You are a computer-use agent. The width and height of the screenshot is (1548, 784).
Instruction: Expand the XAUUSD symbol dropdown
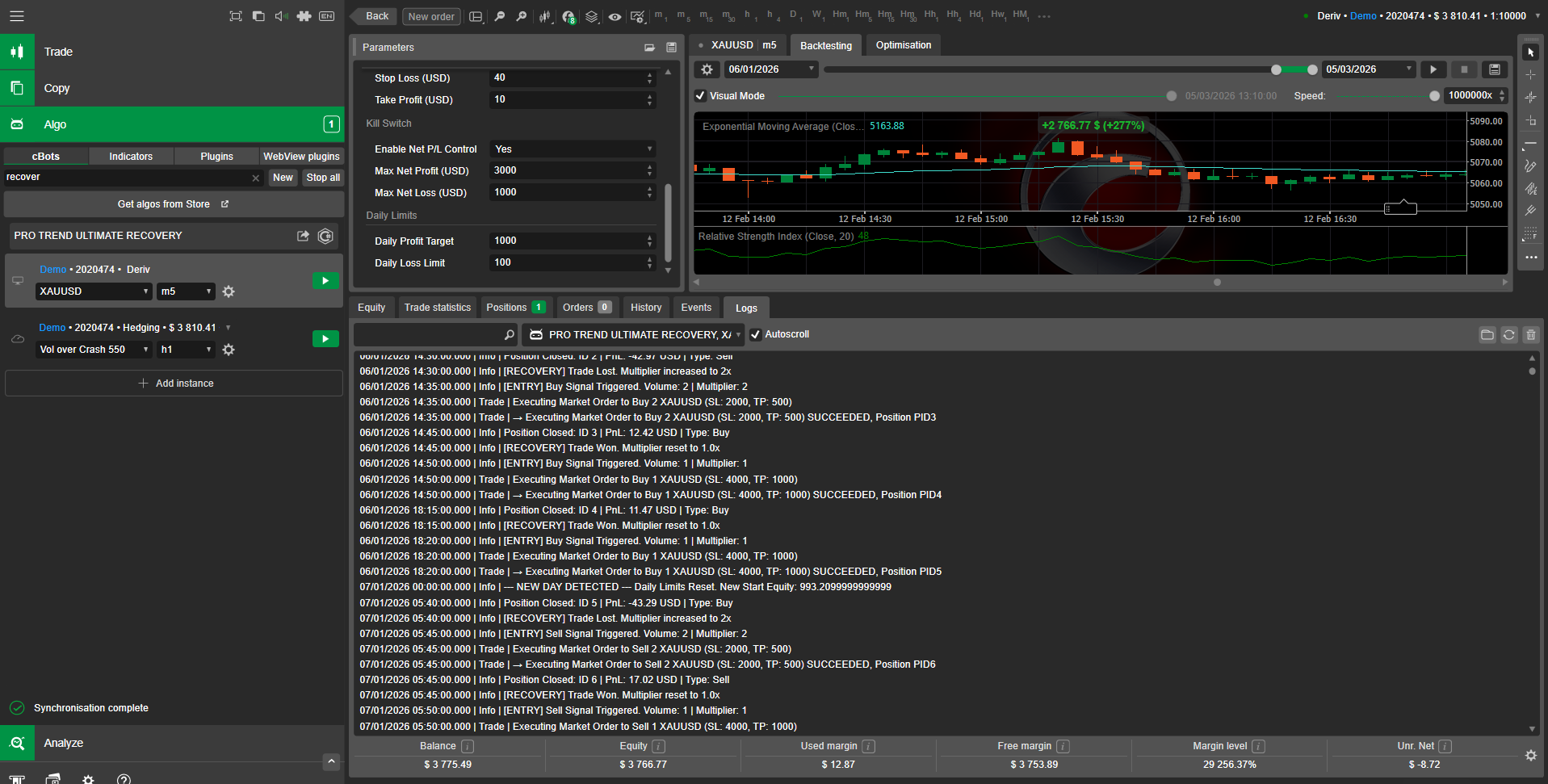coord(94,291)
